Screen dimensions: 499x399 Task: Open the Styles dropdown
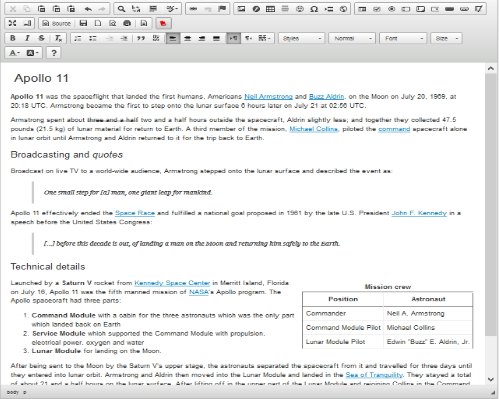click(301, 38)
